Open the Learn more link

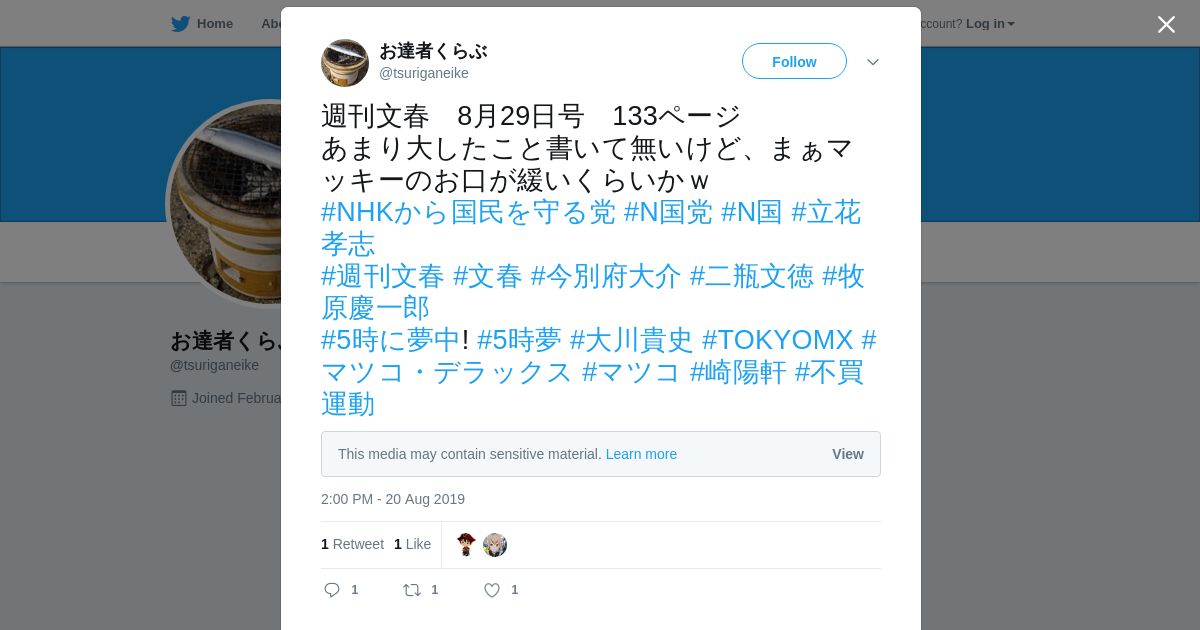pos(641,454)
